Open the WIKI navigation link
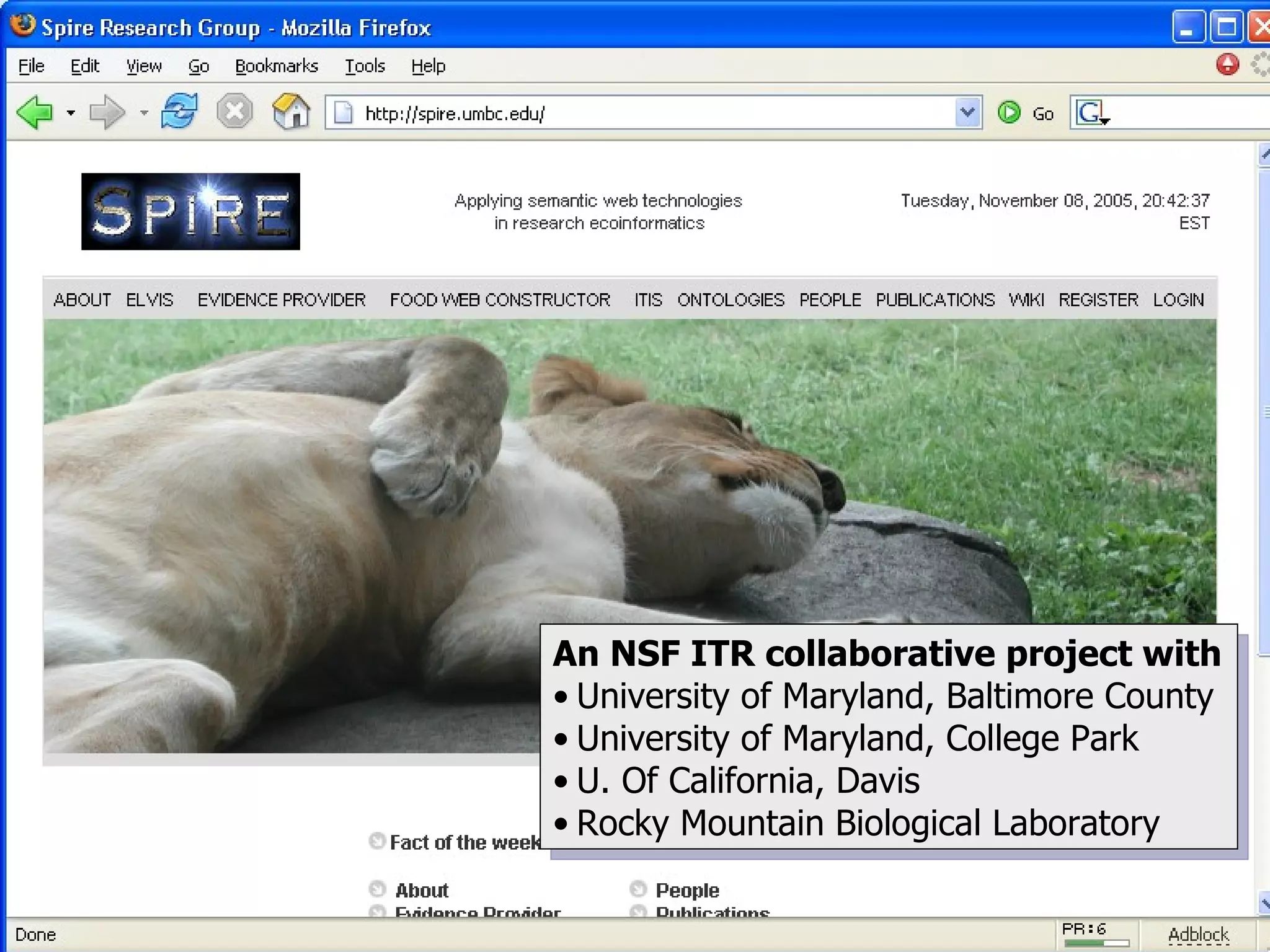 coord(1026,300)
